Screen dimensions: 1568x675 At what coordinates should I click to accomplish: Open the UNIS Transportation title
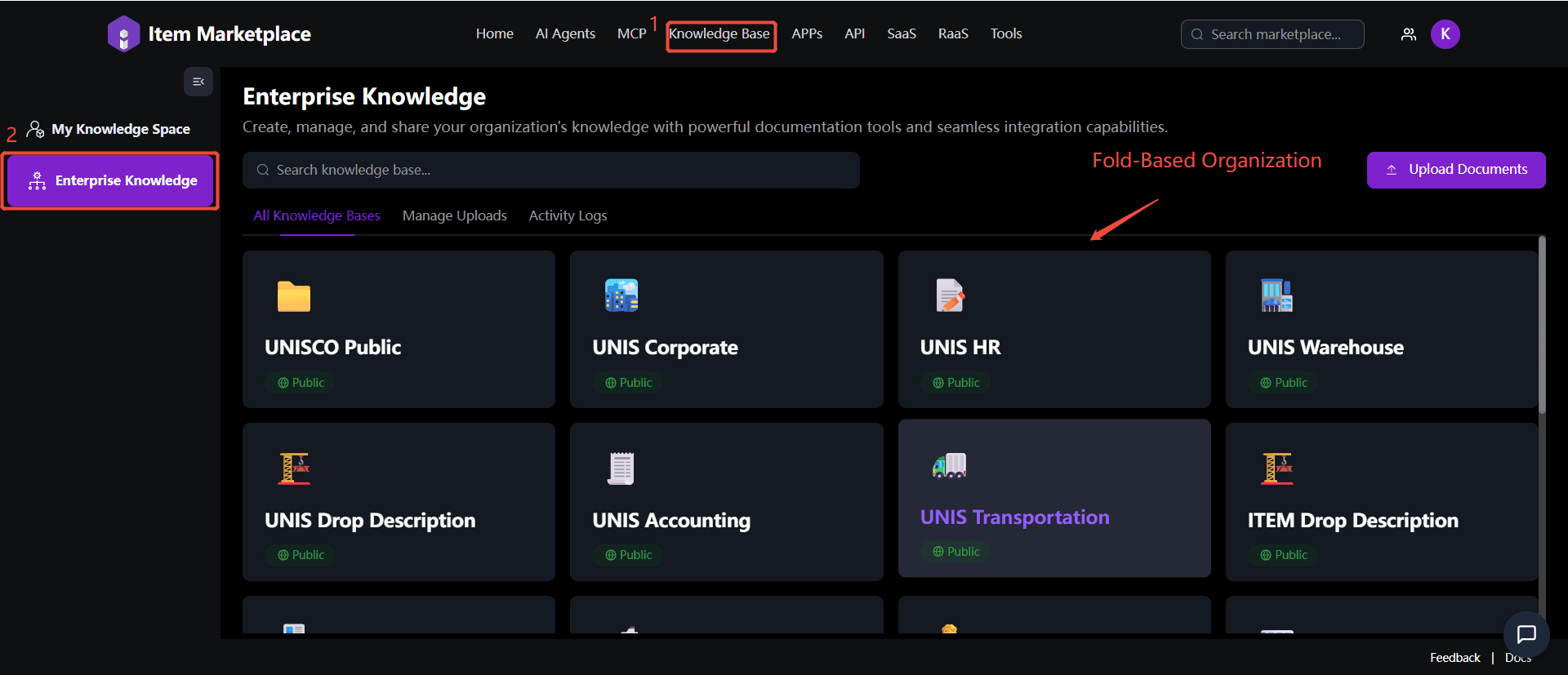point(1014,517)
